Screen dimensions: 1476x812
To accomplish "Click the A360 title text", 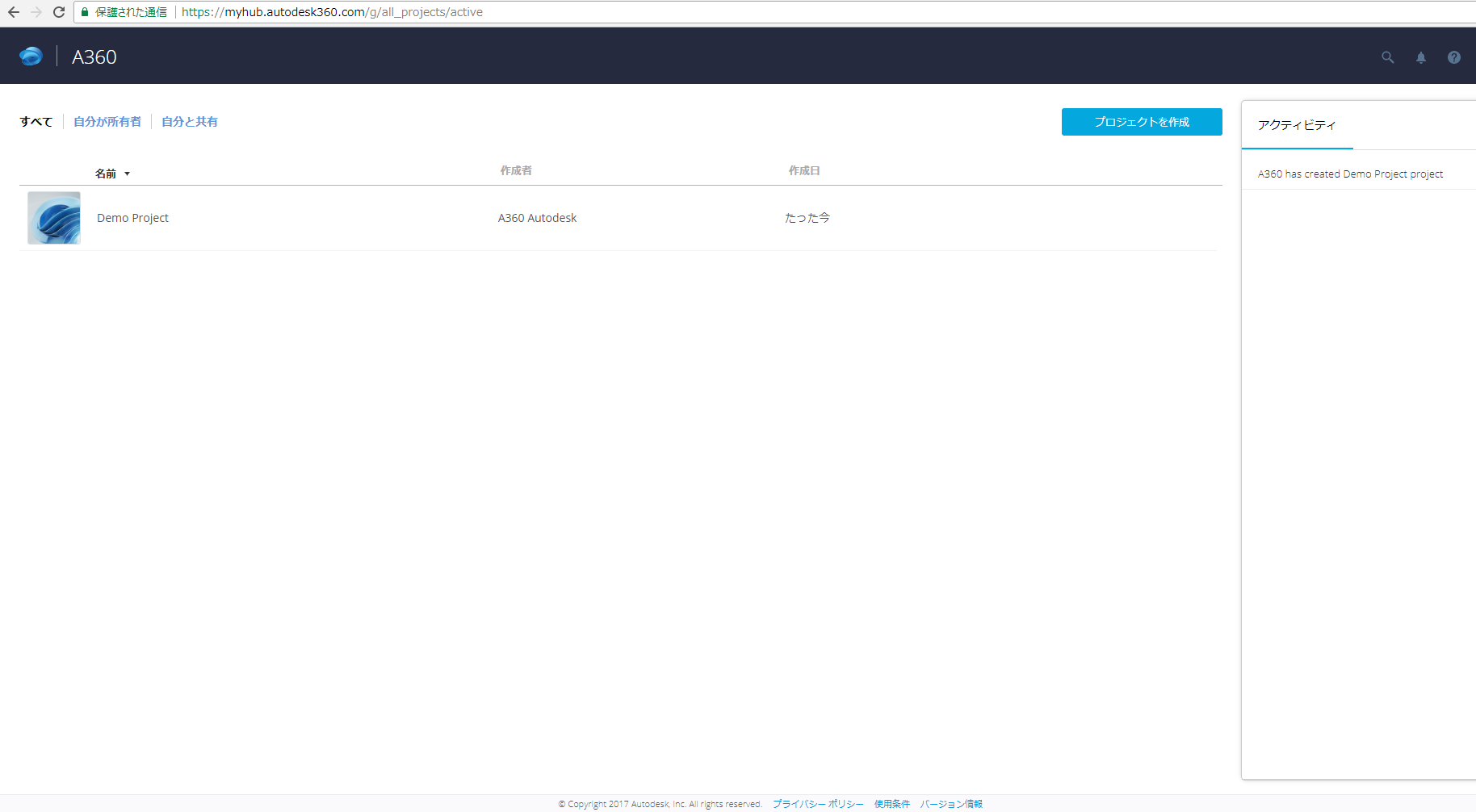I will point(94,57).
